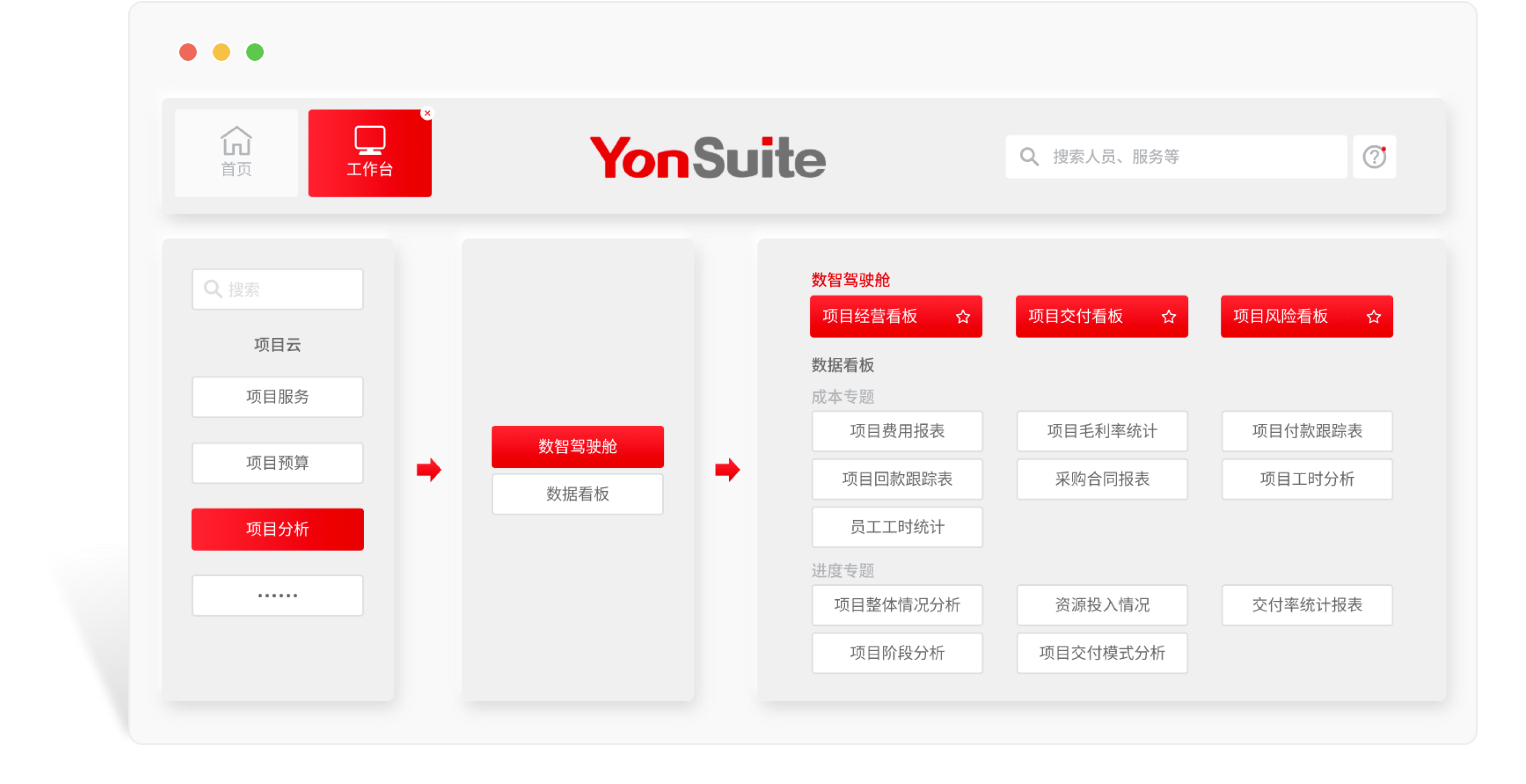Expand more items with the …… button
The height and width of the screenshot is (784, 1526).
coord(277,596)
